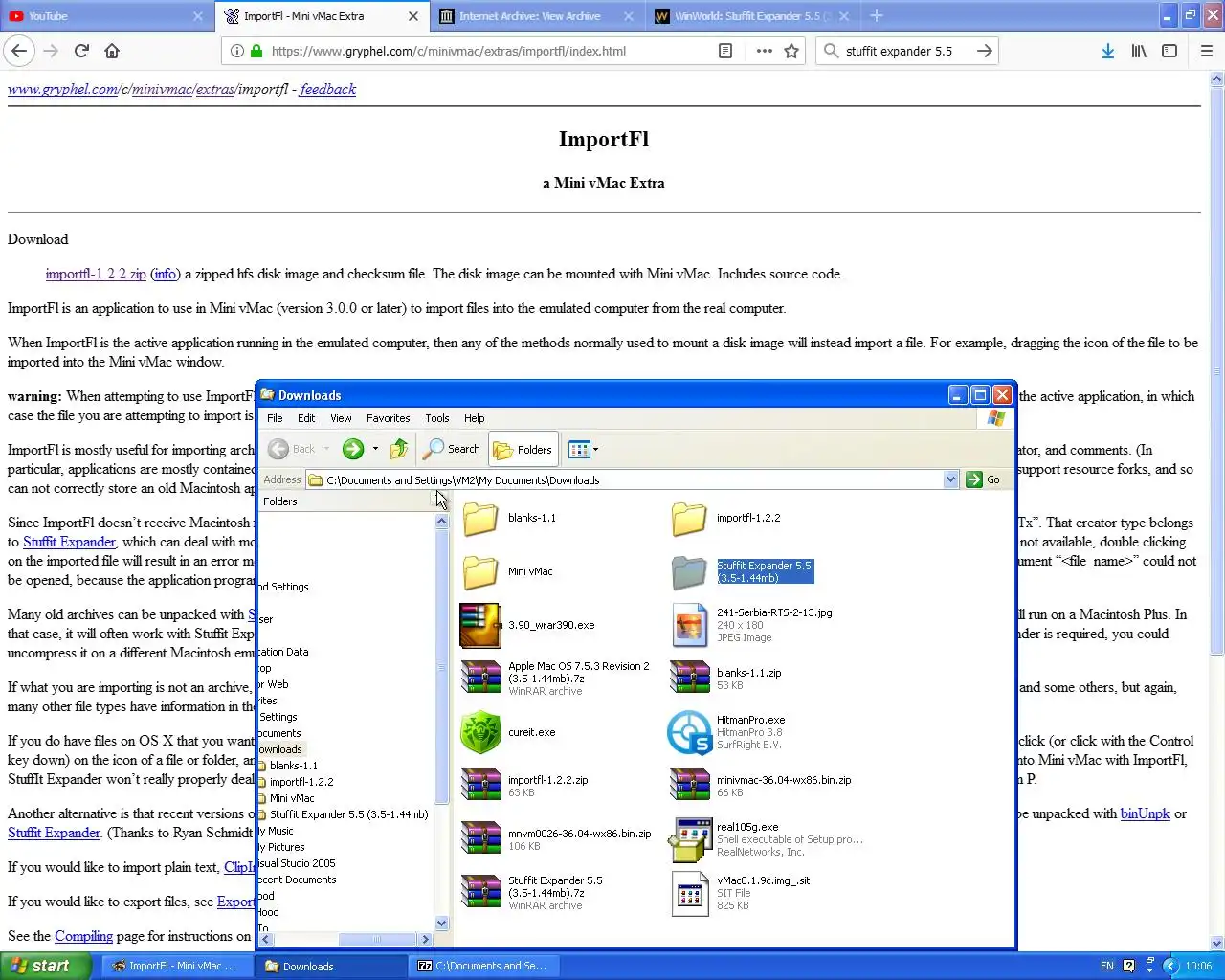Switch to Internet Archive: View Archive tab
Screen dimensions: 1225x980
click(x=535, y=15)
